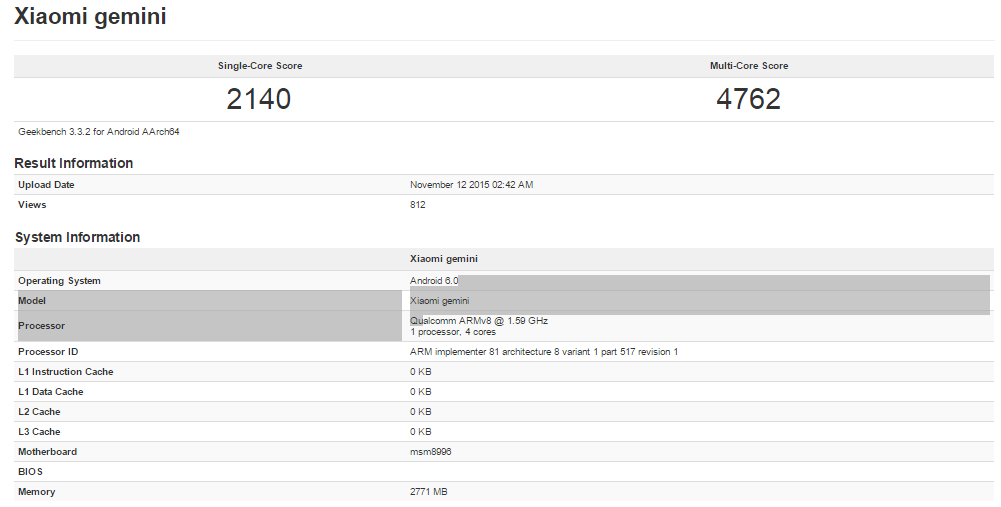Screen dimensions: 1001x507
Task: Click the System Information heading
Action: [77, 238]
